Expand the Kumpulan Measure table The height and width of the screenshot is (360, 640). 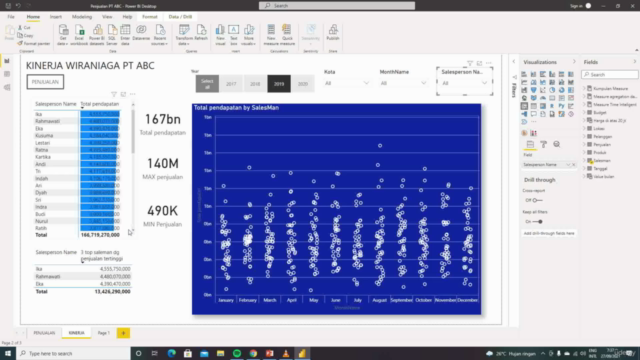(x=584, y=88)
